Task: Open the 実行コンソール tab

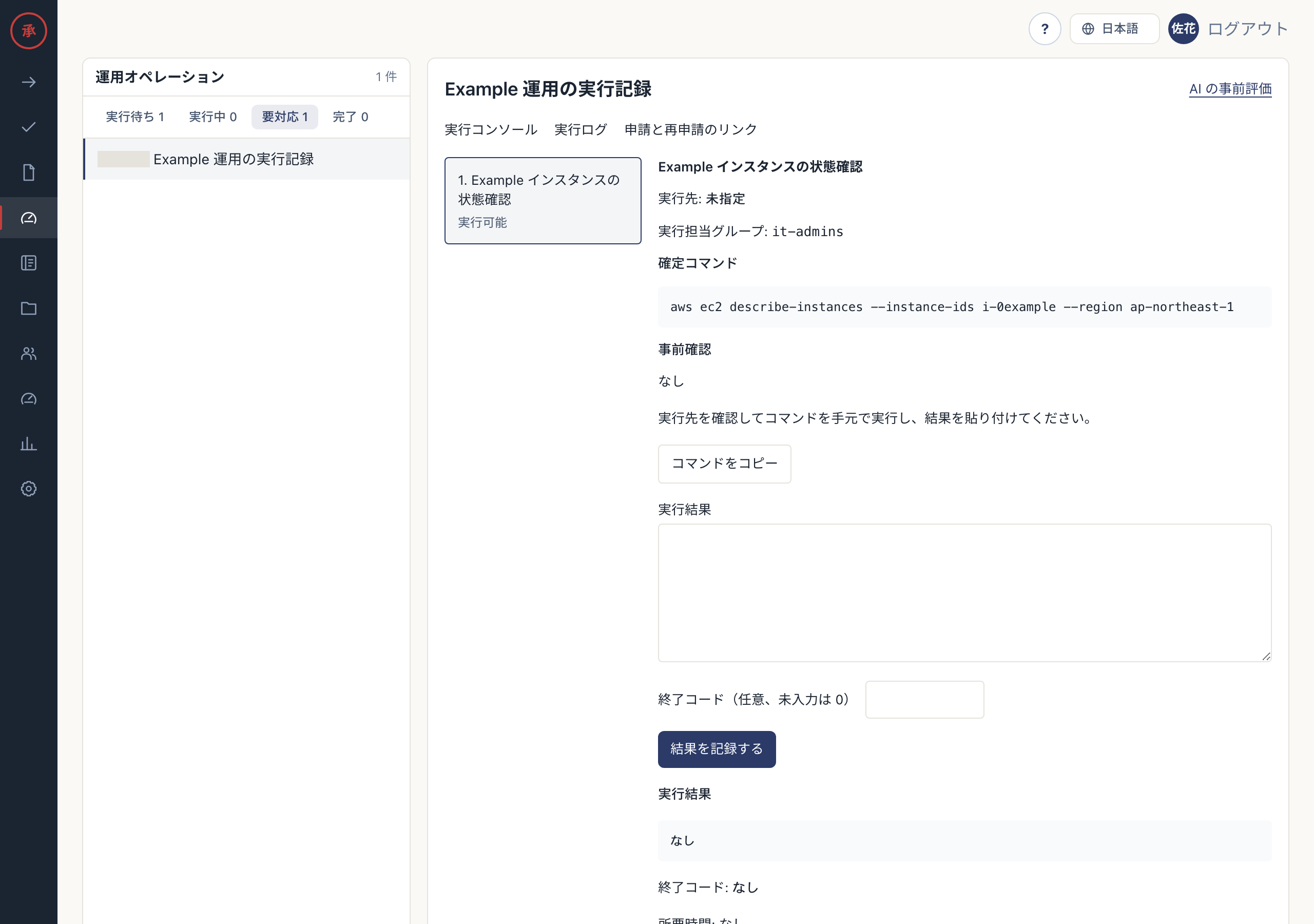Action: (x=491, y=129)
